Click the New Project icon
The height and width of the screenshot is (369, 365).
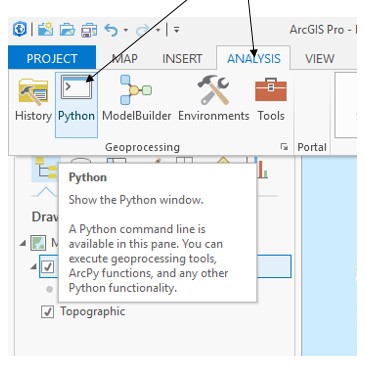tap(45, 30)
